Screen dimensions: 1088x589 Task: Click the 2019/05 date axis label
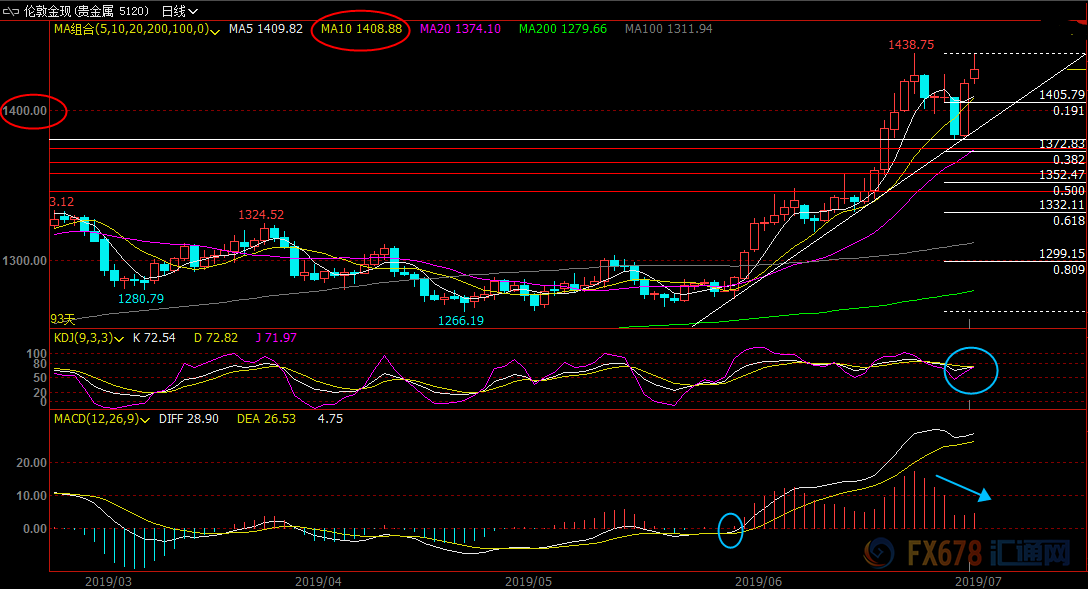pos(528,581)
